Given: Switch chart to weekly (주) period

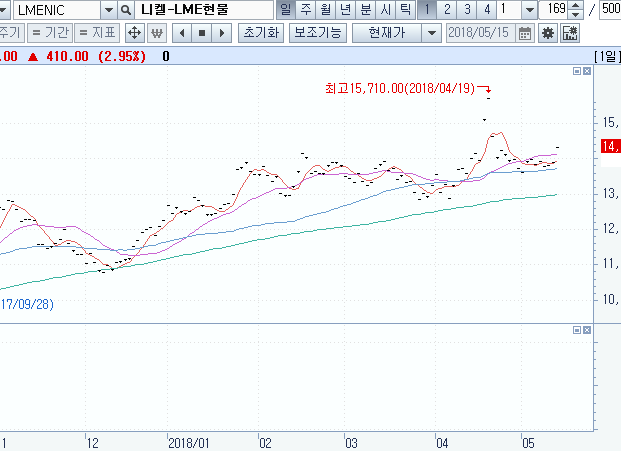Looking at the screenshot, I should click(305, 10).
